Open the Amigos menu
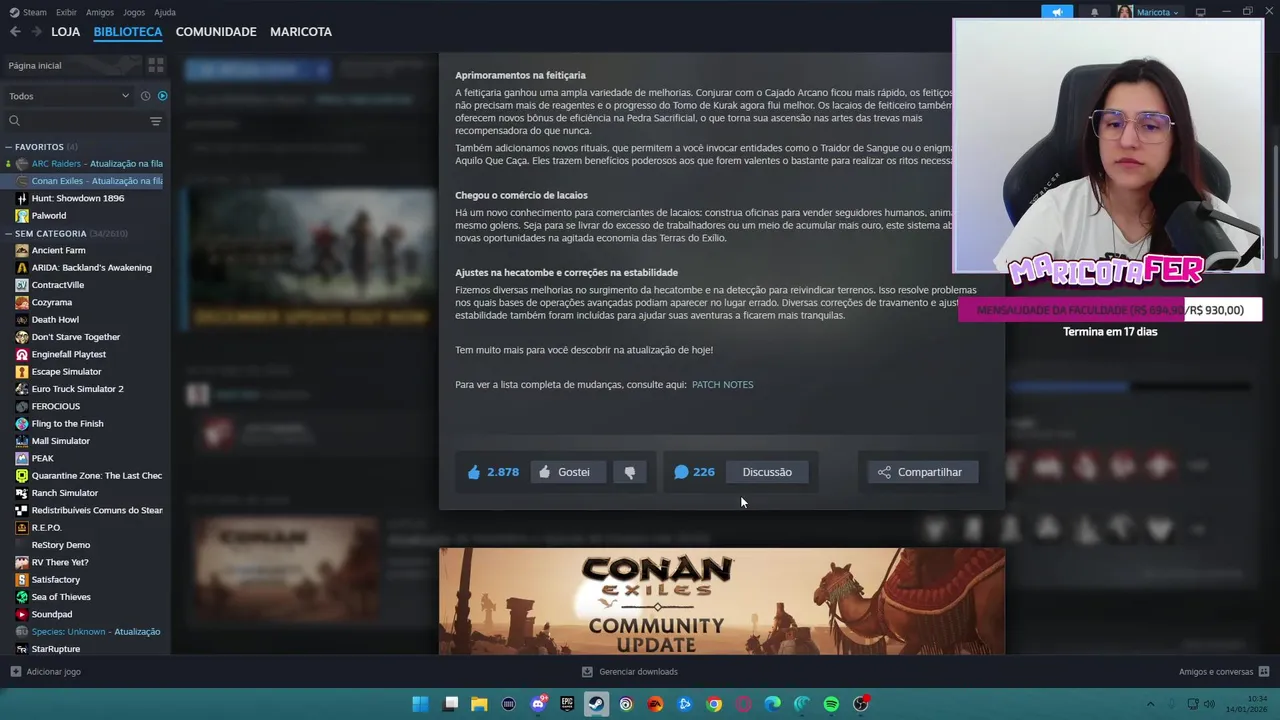Image resolution: width=1280 pixels, height=720 pixels. click(100, 12)
